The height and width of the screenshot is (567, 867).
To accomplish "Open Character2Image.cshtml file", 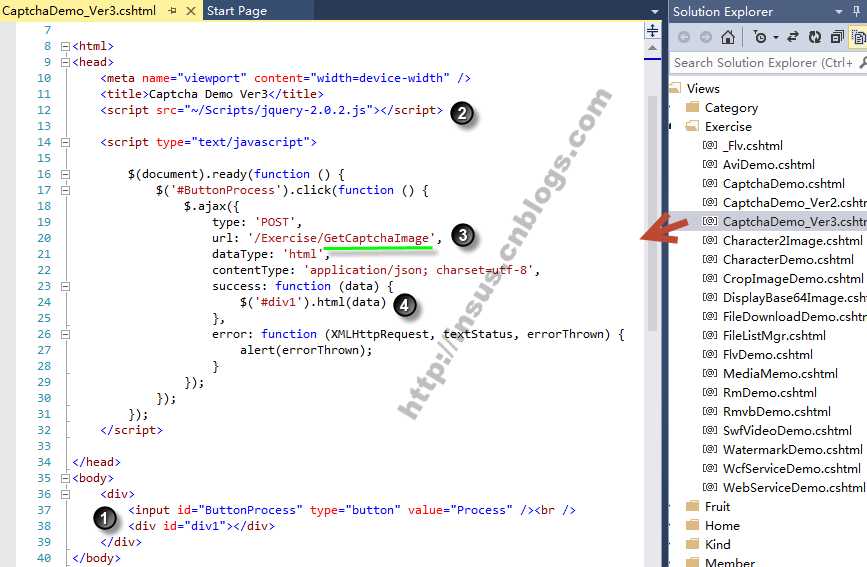I will click(x=792, y=241).
